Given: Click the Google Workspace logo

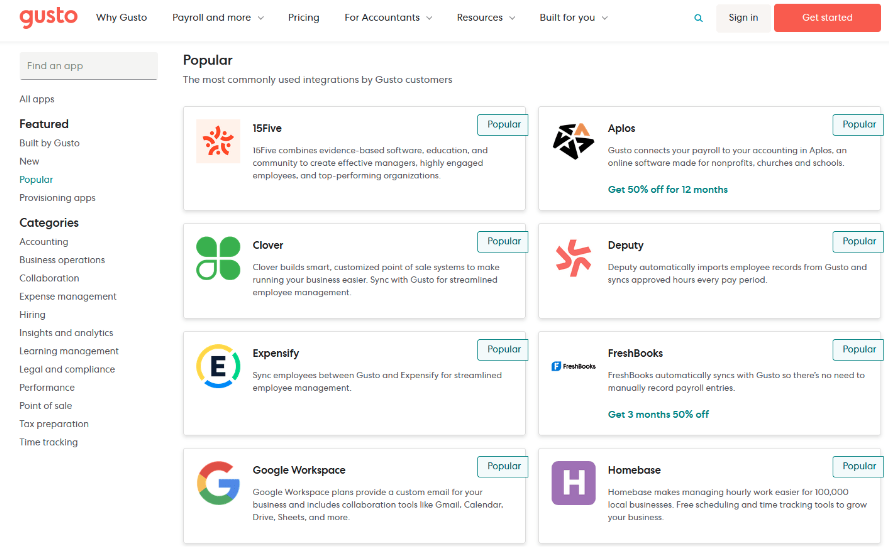Looking at the screenshot, I should (218, 483).
